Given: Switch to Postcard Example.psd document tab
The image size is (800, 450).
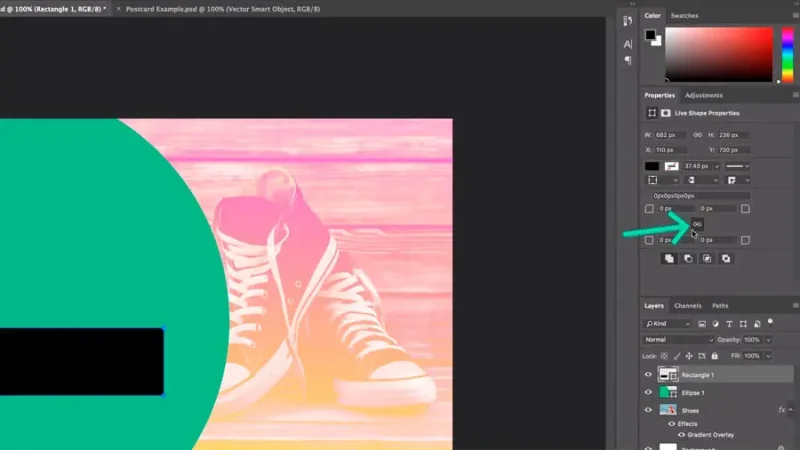Looking at the screenshot, I should [223, 9].
